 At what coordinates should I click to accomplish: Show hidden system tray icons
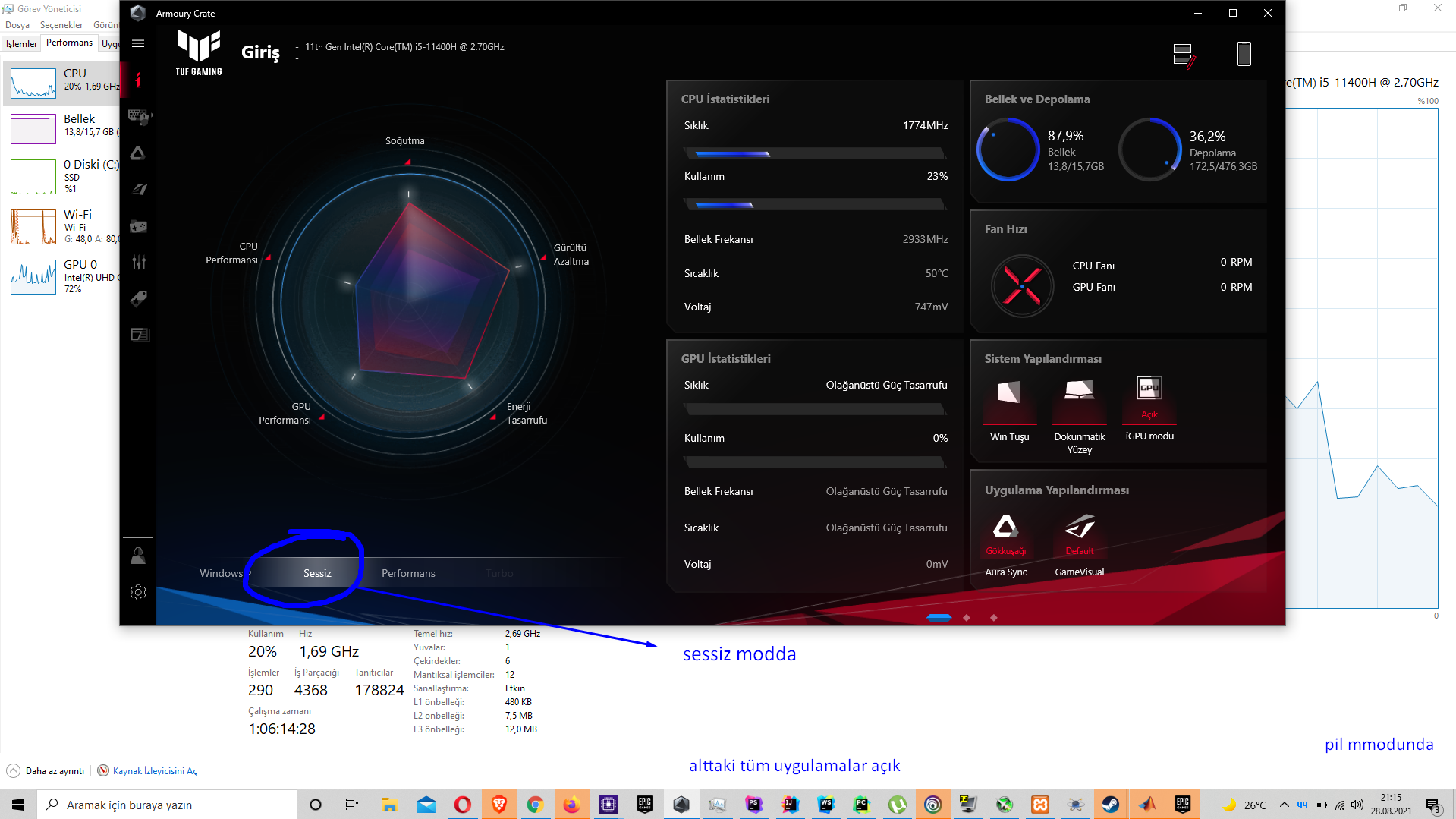click(1284, 805)
